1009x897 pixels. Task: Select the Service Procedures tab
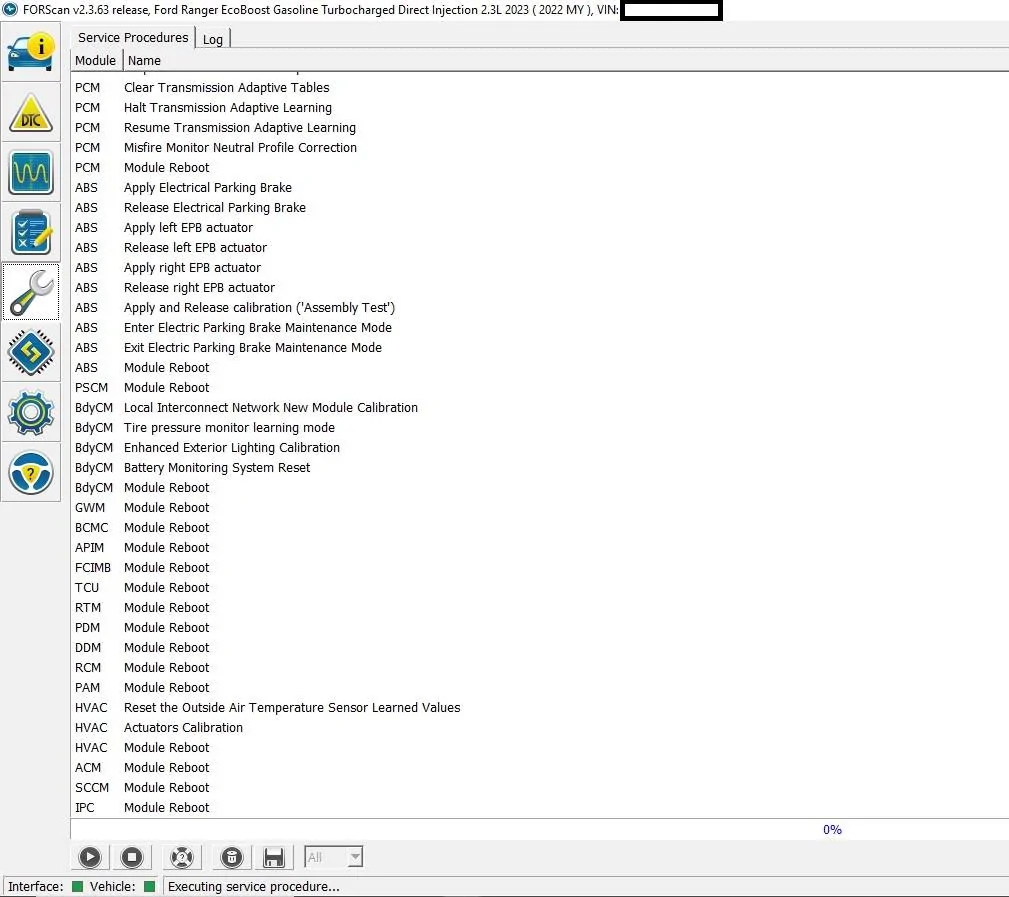[133, 37]
